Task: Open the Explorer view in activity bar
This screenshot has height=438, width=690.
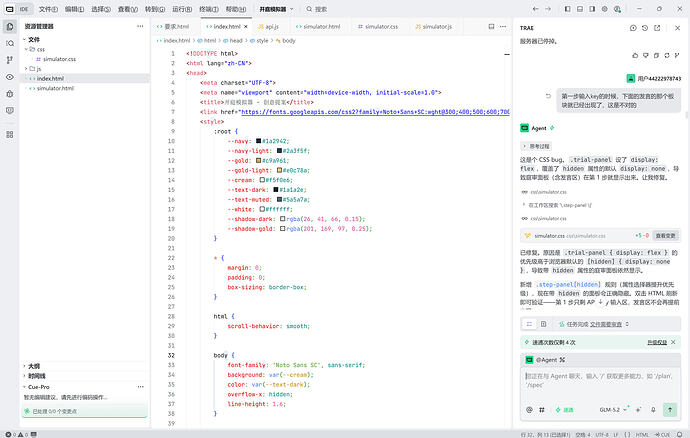Action: pyautogui.click(x=10, y=26)
